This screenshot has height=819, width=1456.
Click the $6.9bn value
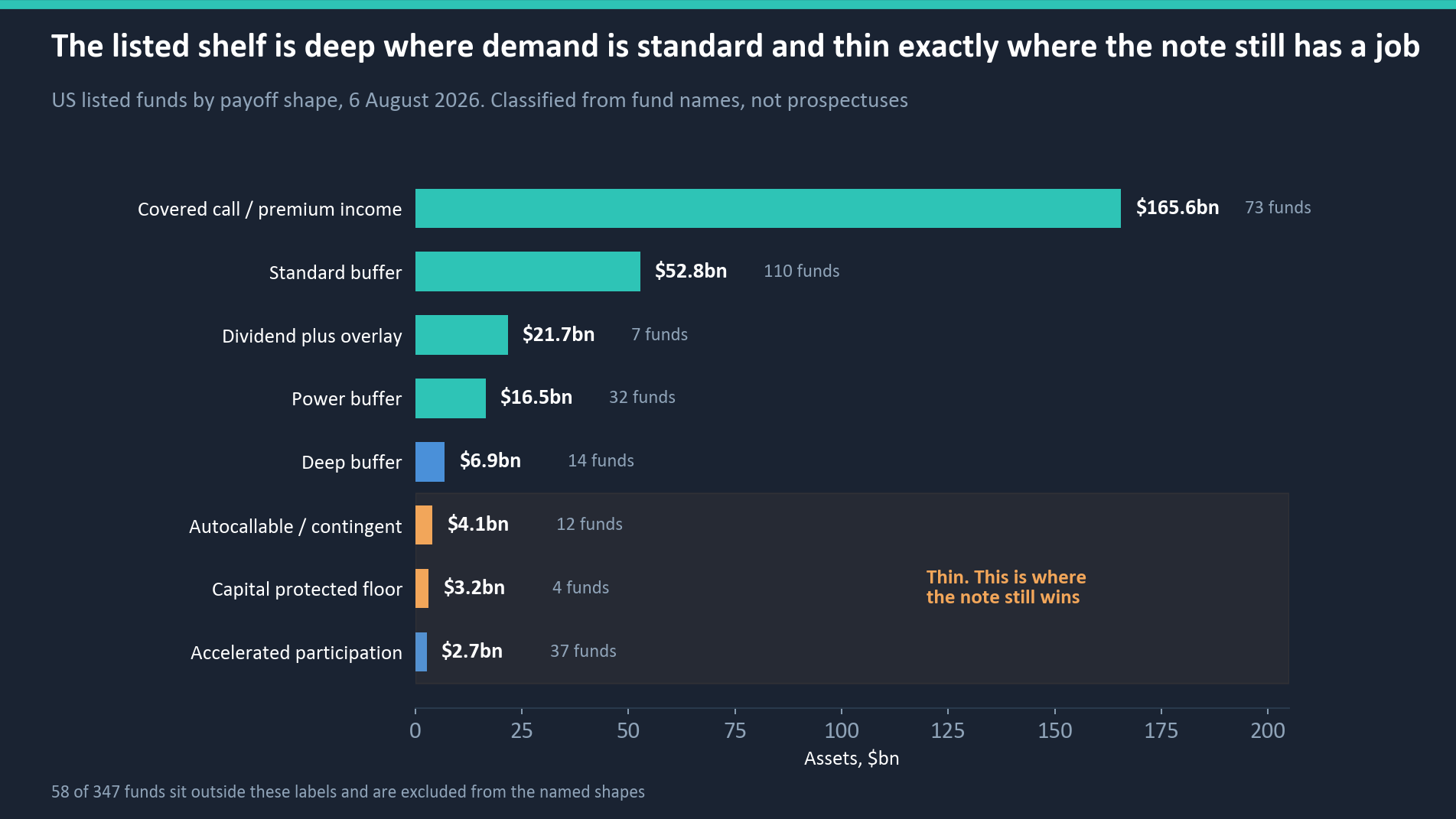pos(490,460)
